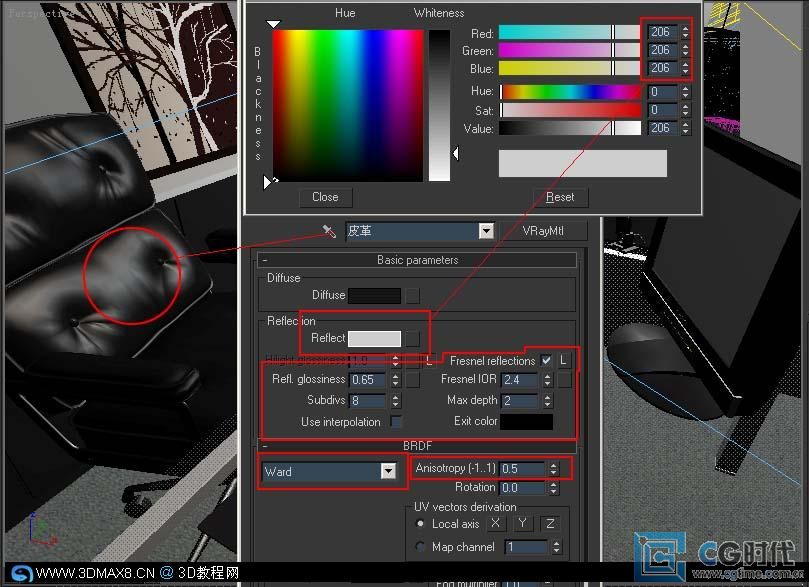Collapse the BRDF rollout
Screen dimensions: 809x587
click(x=265, y=446)
